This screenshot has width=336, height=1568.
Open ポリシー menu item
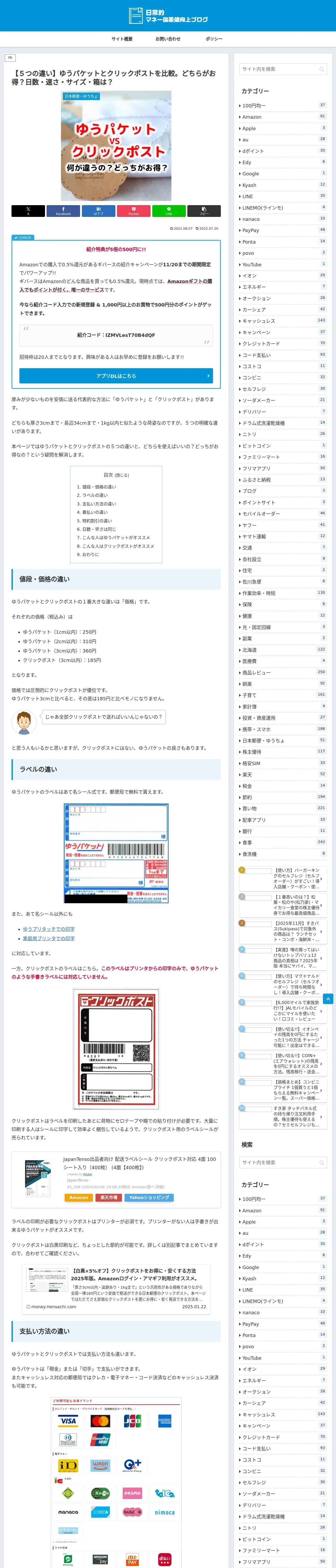pos(214,39)
